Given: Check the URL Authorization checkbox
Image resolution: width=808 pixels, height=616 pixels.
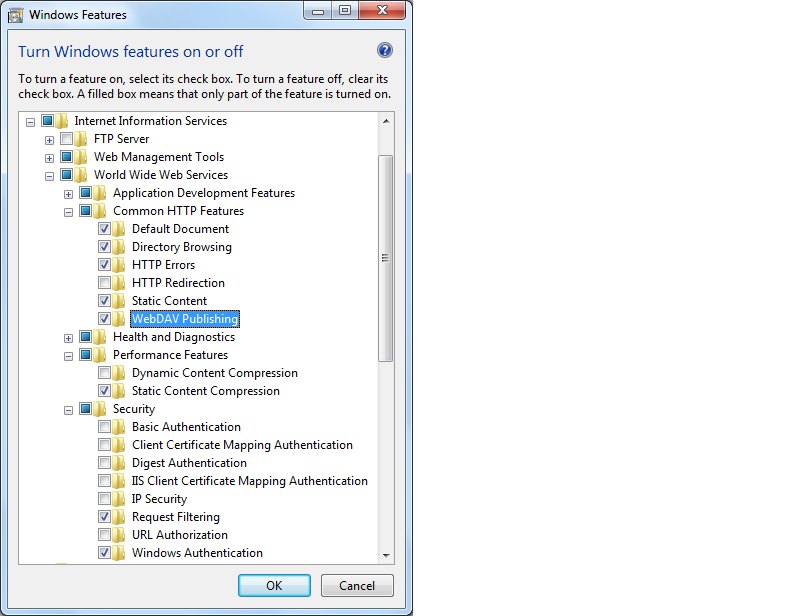Looking at the screenshot, I should coord(105,535).
